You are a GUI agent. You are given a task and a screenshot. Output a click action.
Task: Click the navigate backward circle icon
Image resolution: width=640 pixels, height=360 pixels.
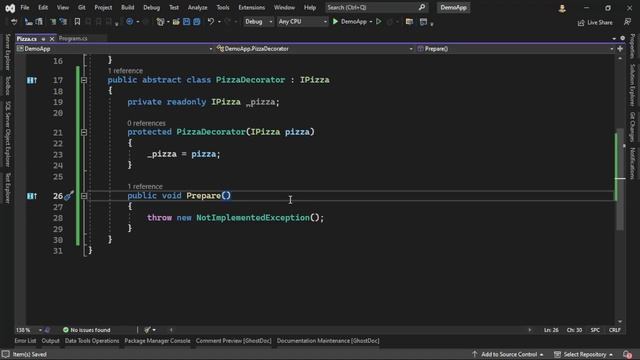point(129,22)
